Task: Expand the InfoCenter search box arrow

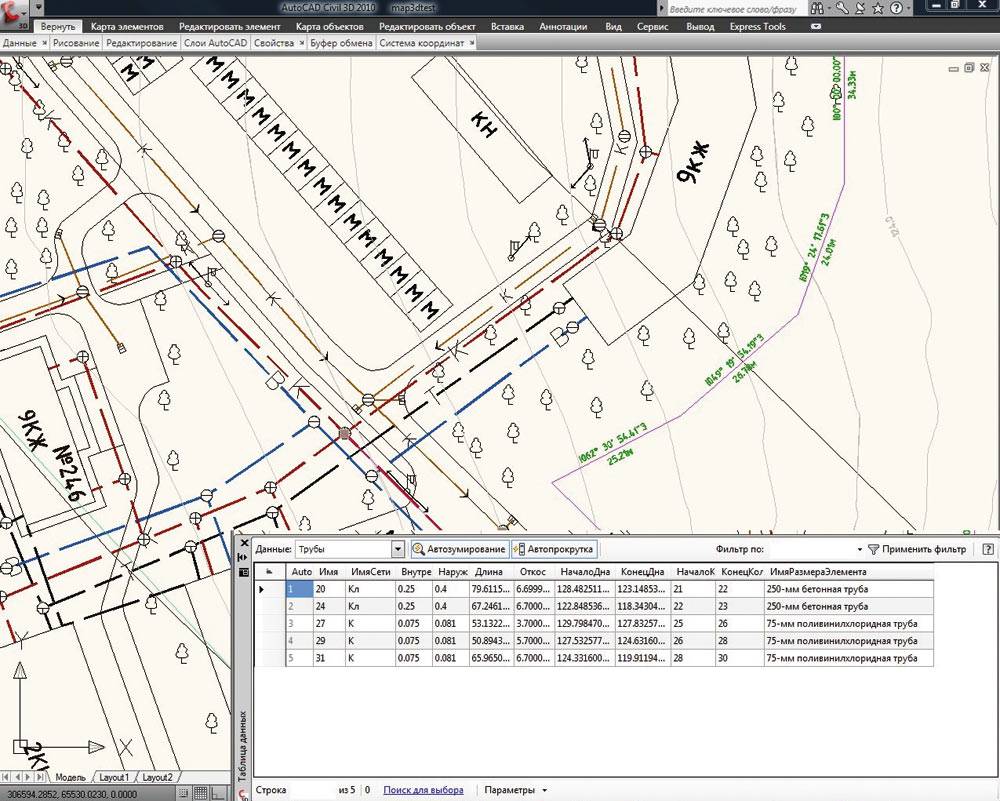Action: [x=662, y=9]
